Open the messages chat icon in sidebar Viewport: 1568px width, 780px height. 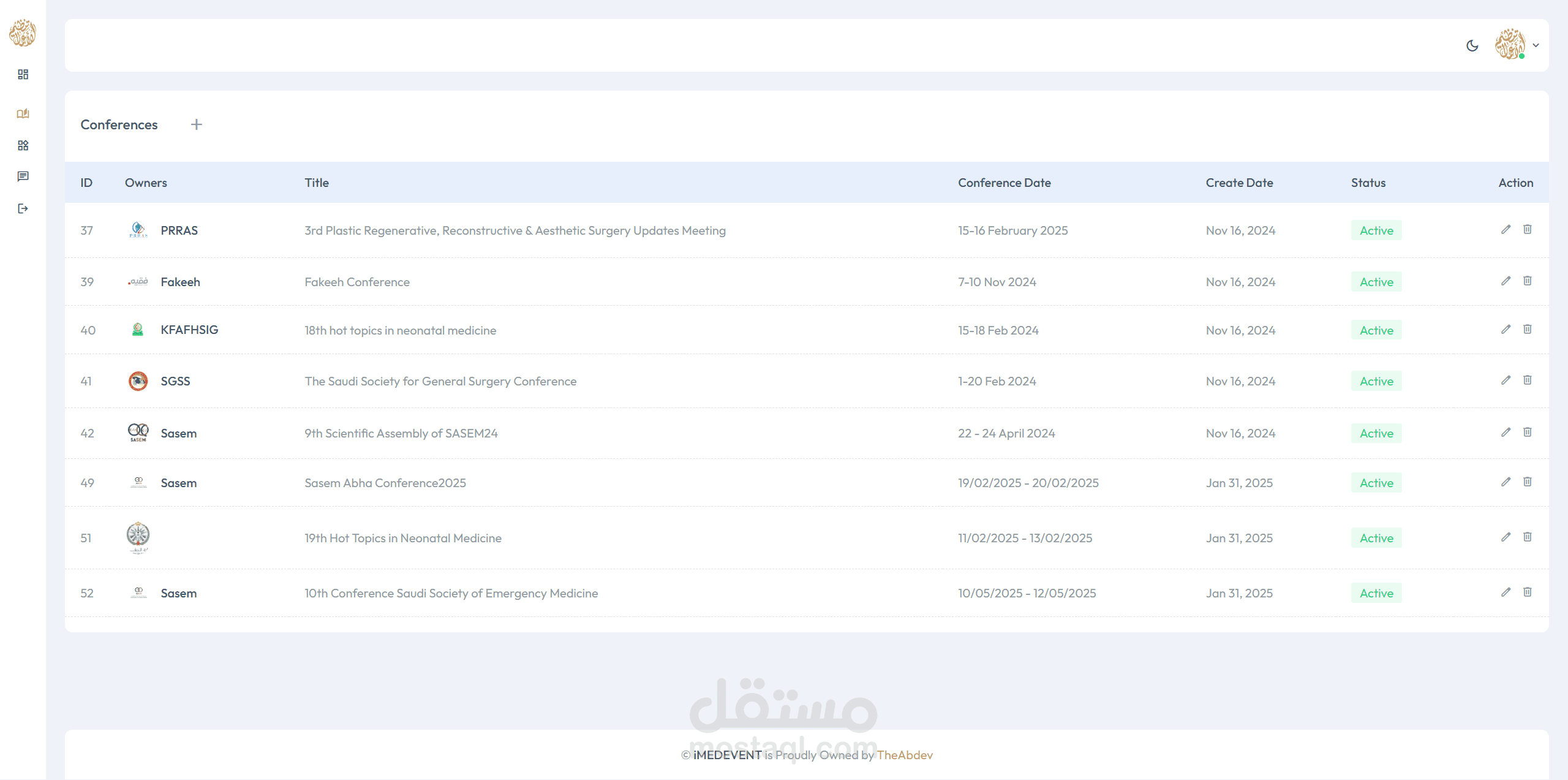[23, 176]
